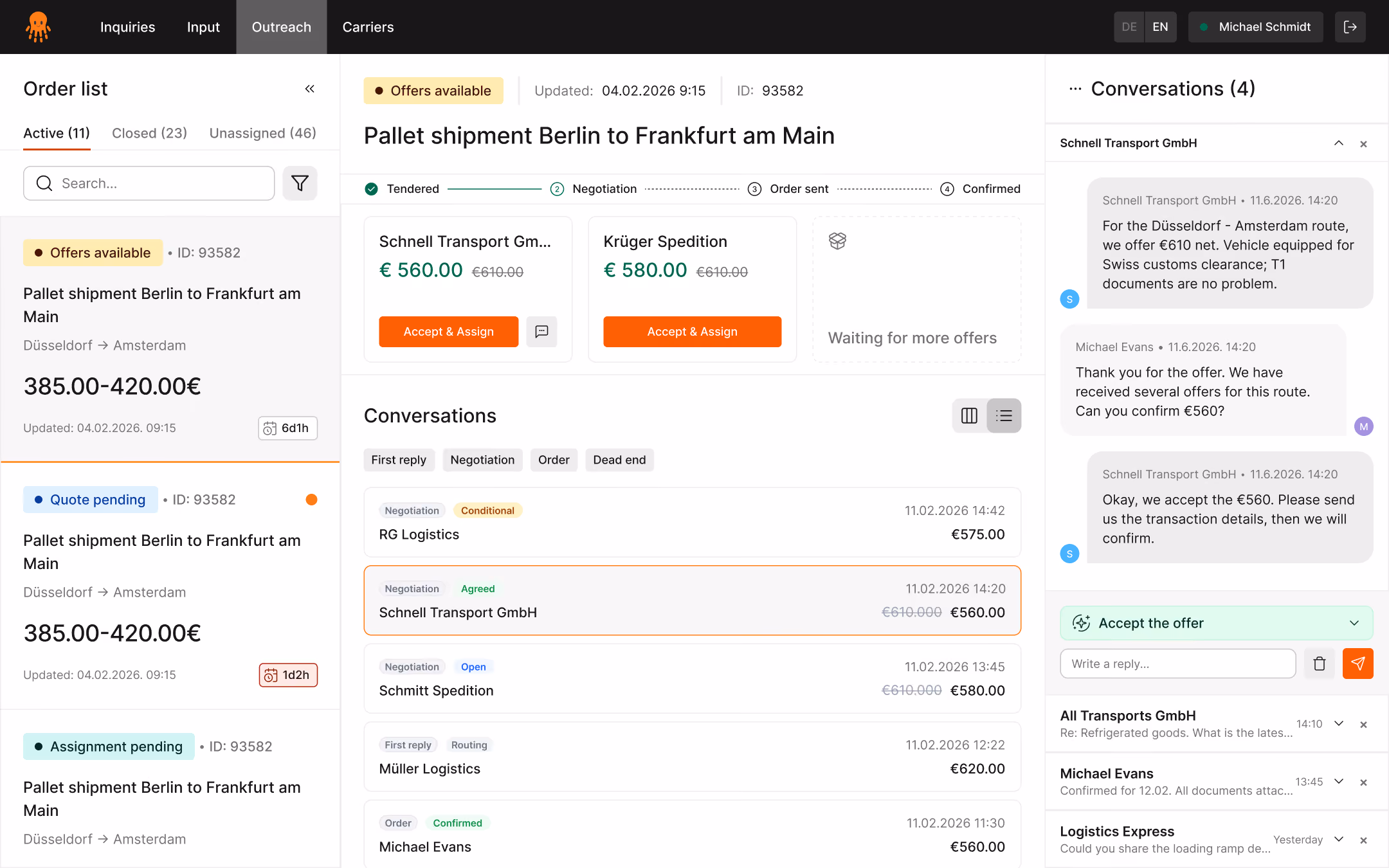Click the orange unread dot on Quote pending order
Screen dimensions: 1389x868
click(x=311, y=500)
